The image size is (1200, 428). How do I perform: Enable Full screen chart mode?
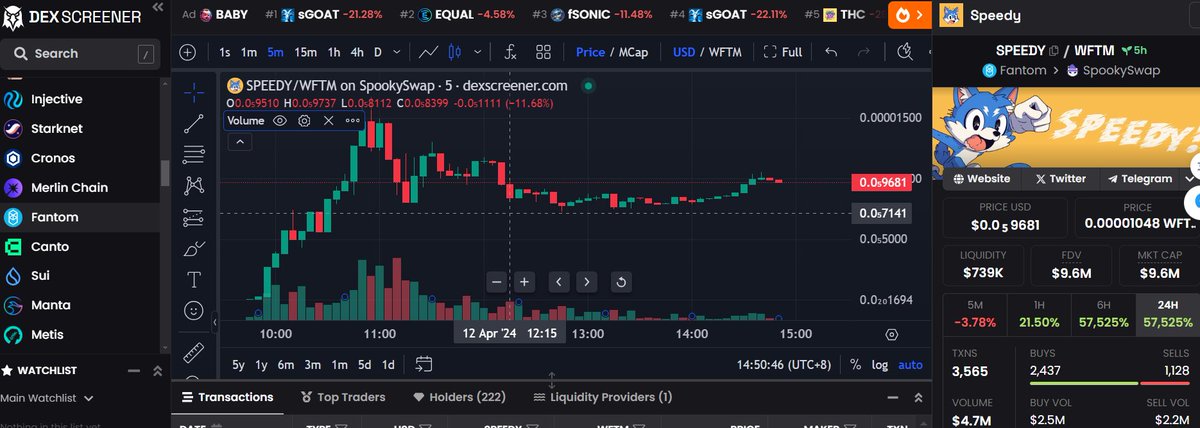[783, 52]
